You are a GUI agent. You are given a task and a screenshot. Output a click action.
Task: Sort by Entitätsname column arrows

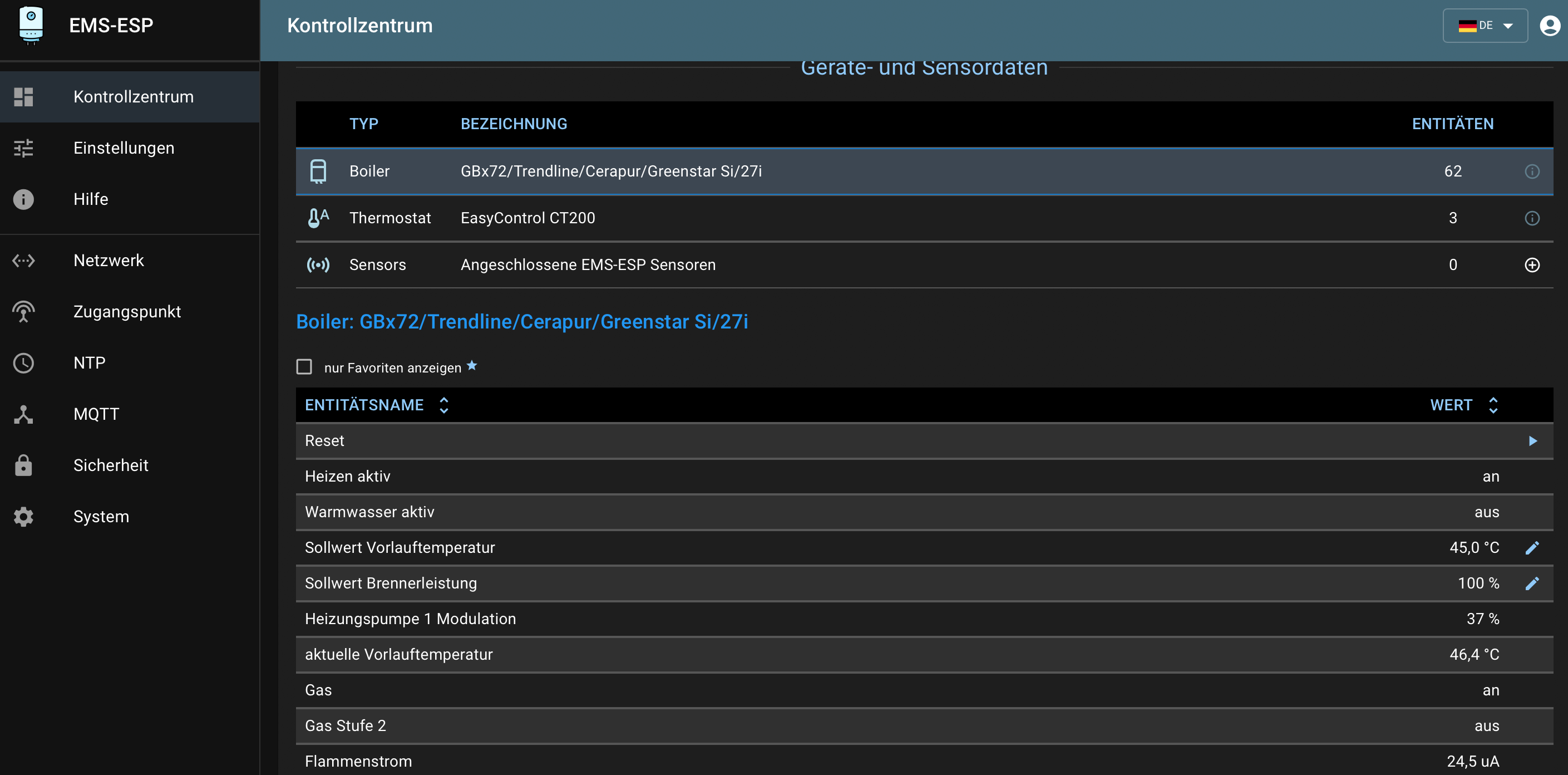pyautogui.click(x=443, y=405)
